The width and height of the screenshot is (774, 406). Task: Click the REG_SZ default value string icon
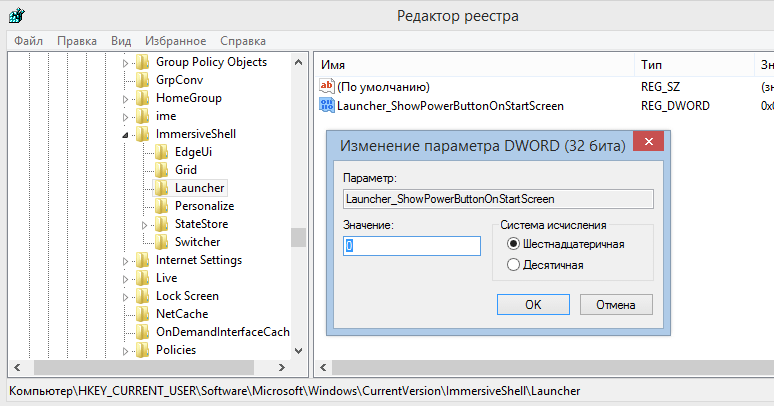[x=326, y=87]
